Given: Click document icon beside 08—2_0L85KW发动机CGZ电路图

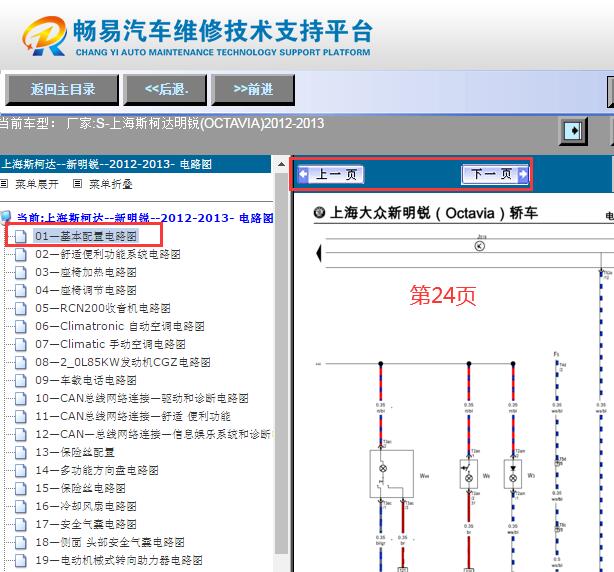Looking at the screenshot, I should pyautogui.click(x=21, y=363).
